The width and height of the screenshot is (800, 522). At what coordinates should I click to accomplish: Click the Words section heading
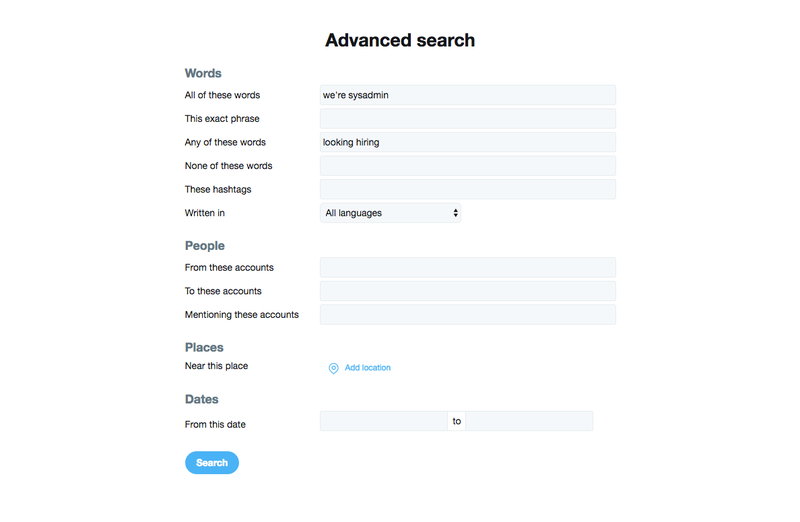click(x=203, y=73)
